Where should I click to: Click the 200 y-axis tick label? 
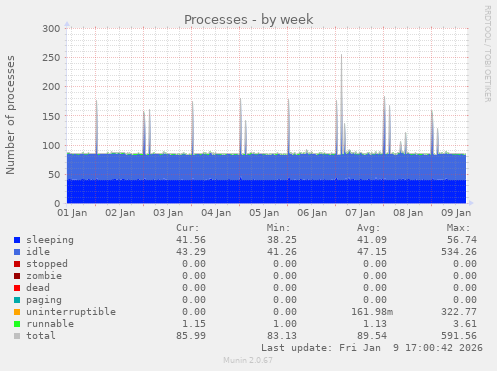click(51, 87)
